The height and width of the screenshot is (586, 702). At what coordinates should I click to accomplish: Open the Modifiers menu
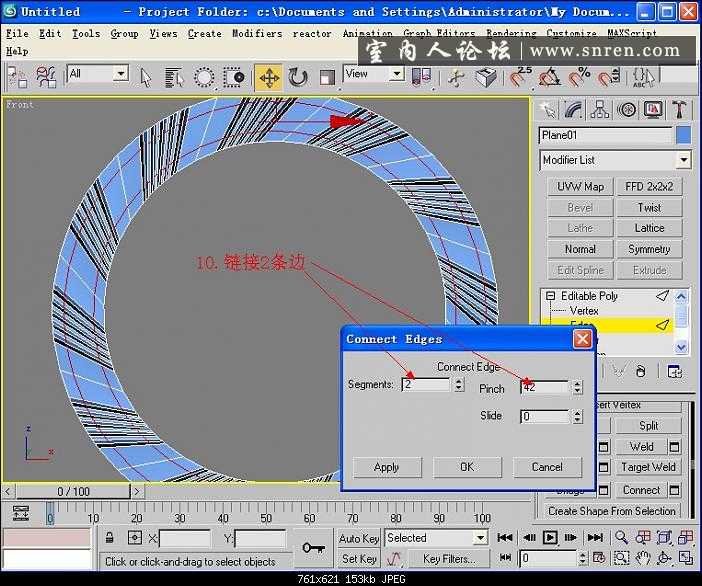(256, 33)
